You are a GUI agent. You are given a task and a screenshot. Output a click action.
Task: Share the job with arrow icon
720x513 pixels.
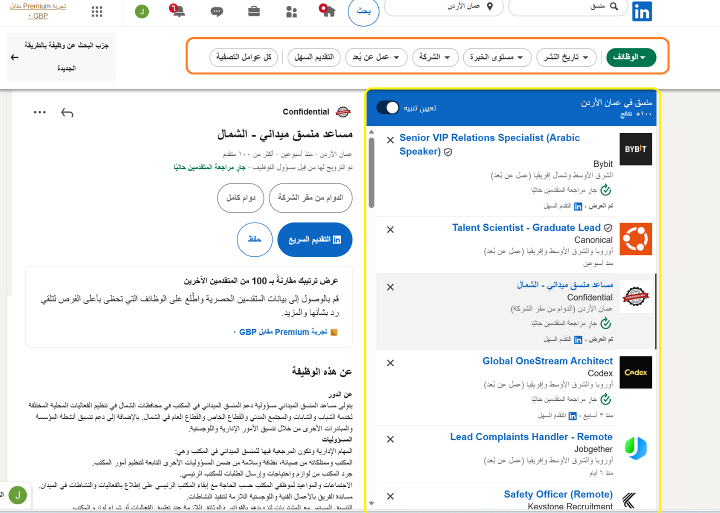(67, 113)
